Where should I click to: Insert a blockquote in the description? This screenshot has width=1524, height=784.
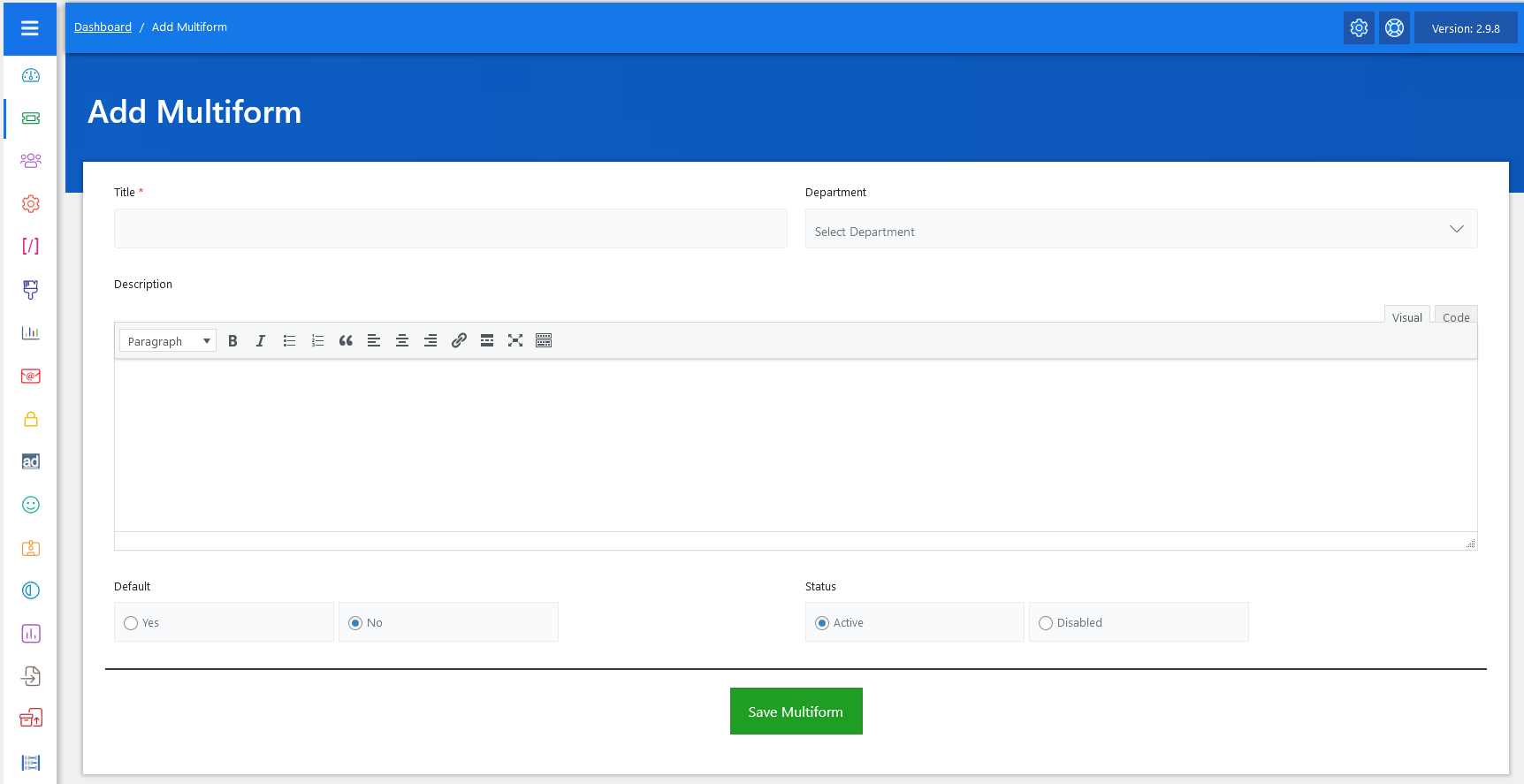click(x=346, y=341)
